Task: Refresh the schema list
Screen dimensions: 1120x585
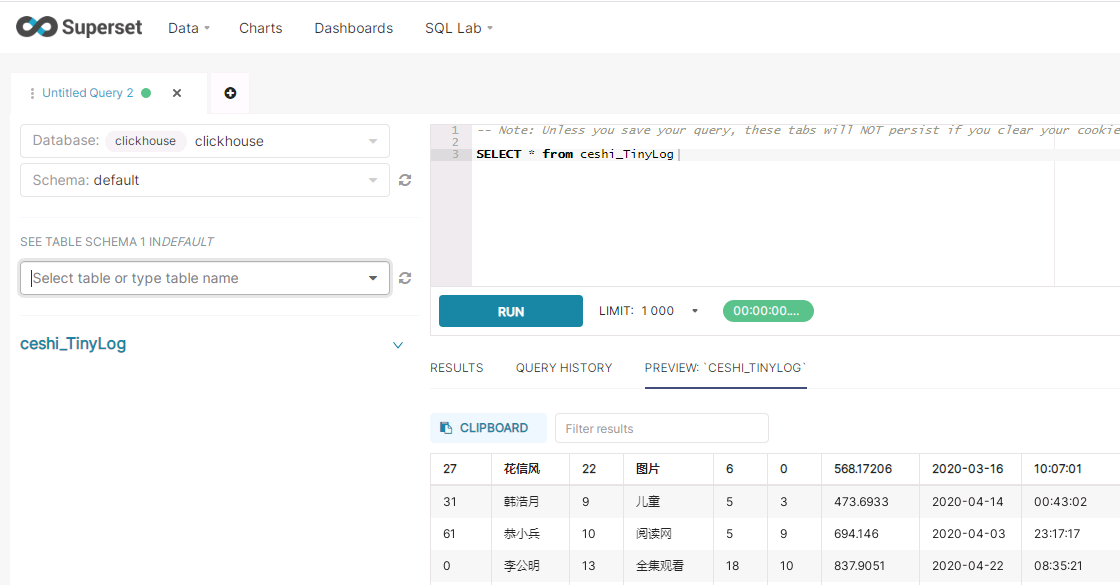Action: click(405, 180)
